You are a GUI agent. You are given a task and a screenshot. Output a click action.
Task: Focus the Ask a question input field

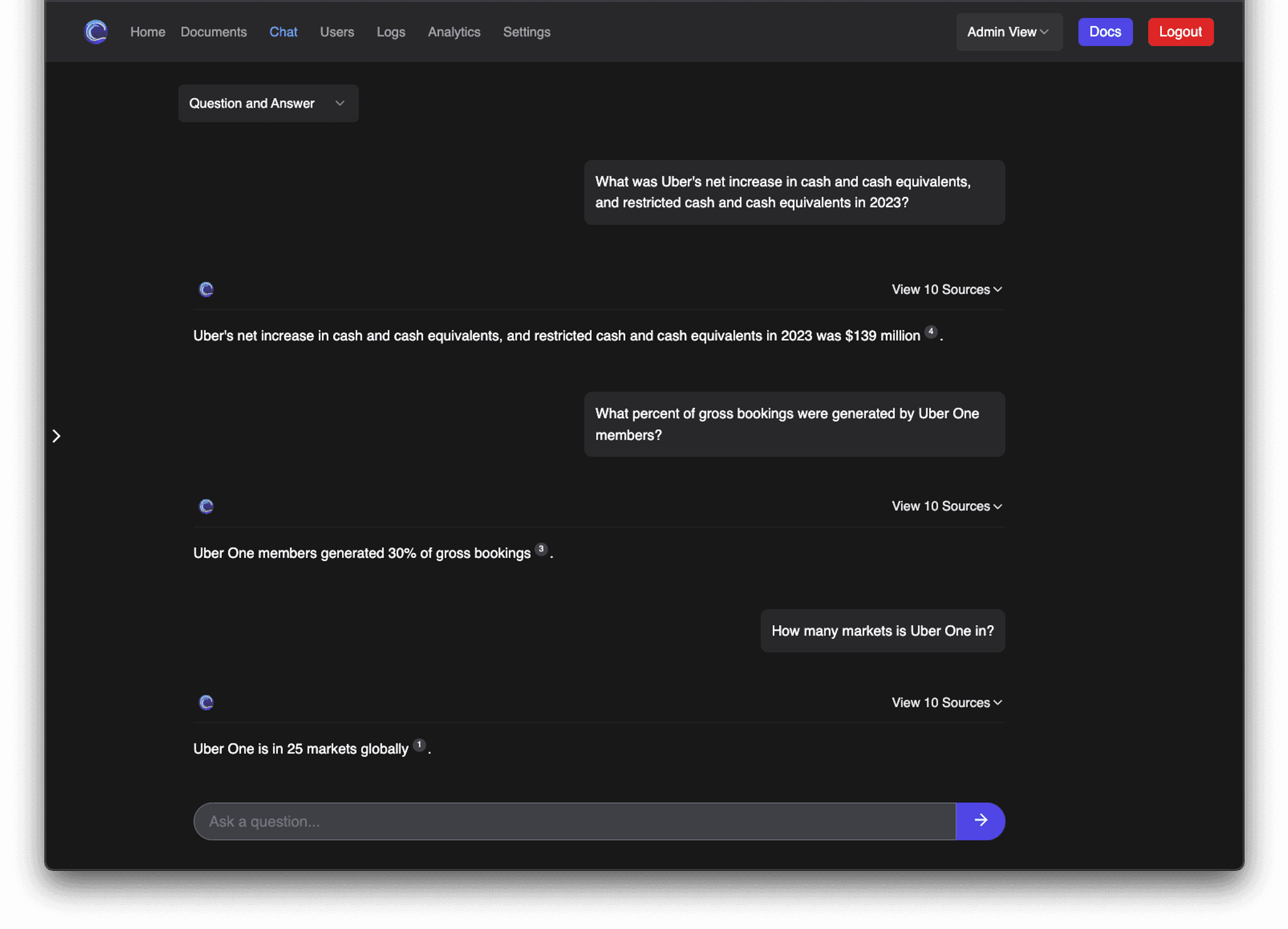(575, 821)
